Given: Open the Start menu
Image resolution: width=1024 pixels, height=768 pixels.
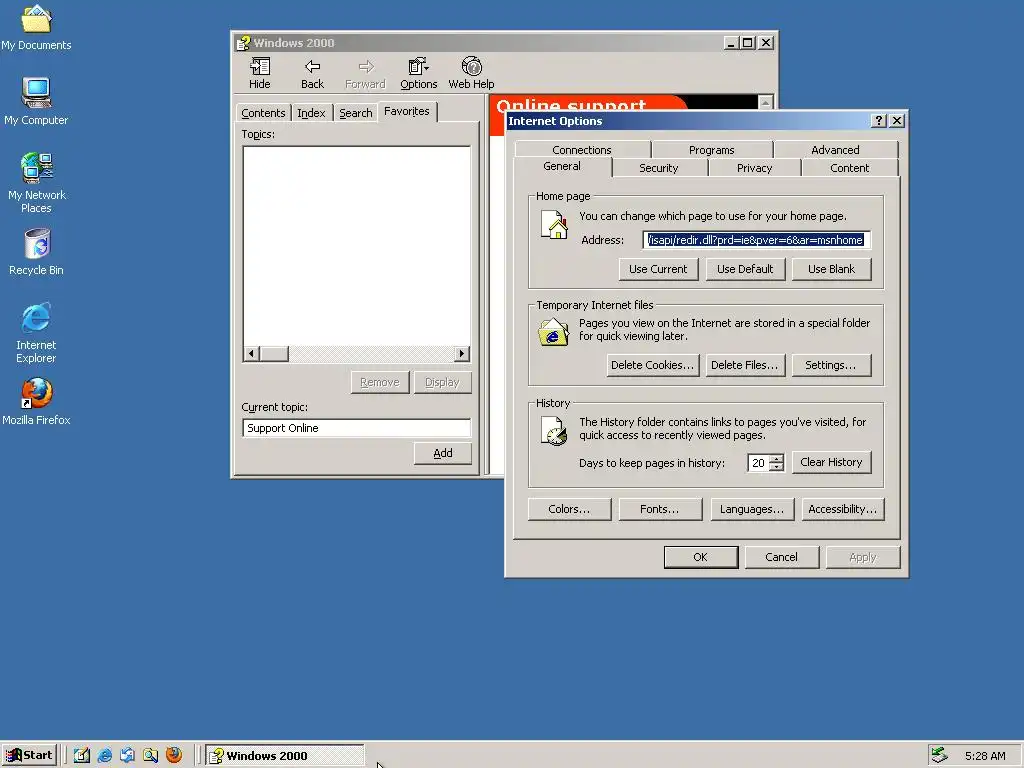Looking at the screenshot, I should [x=29, y=755].
